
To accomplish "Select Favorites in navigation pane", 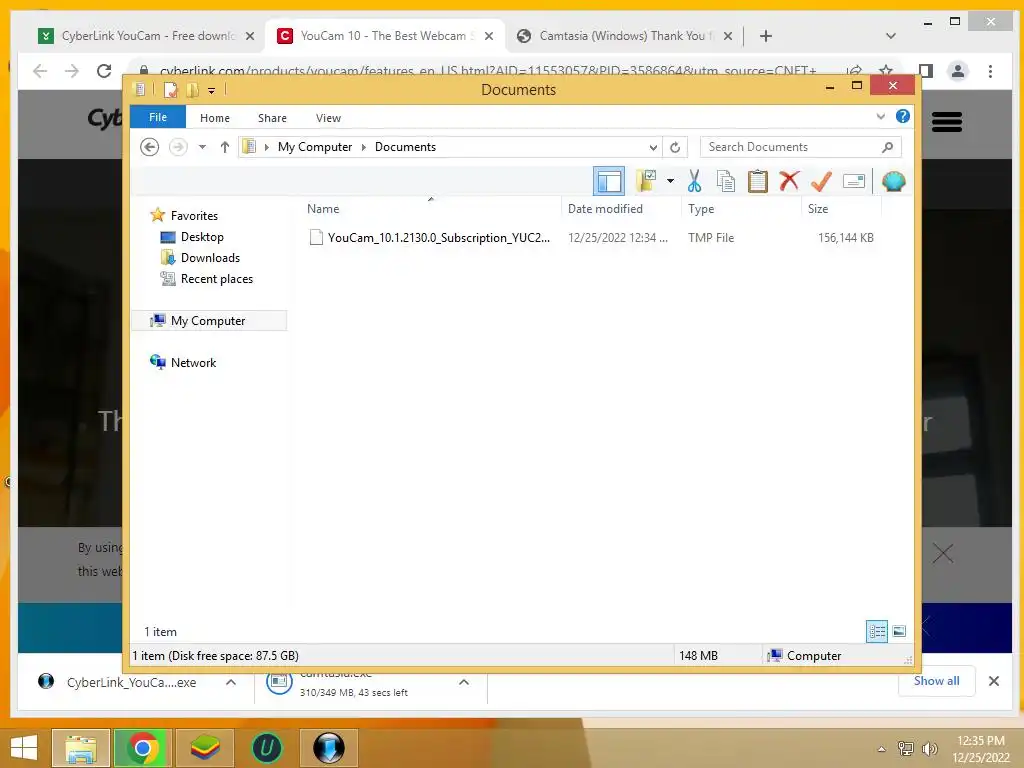I will pyautogui.click(x=194, y=216).
